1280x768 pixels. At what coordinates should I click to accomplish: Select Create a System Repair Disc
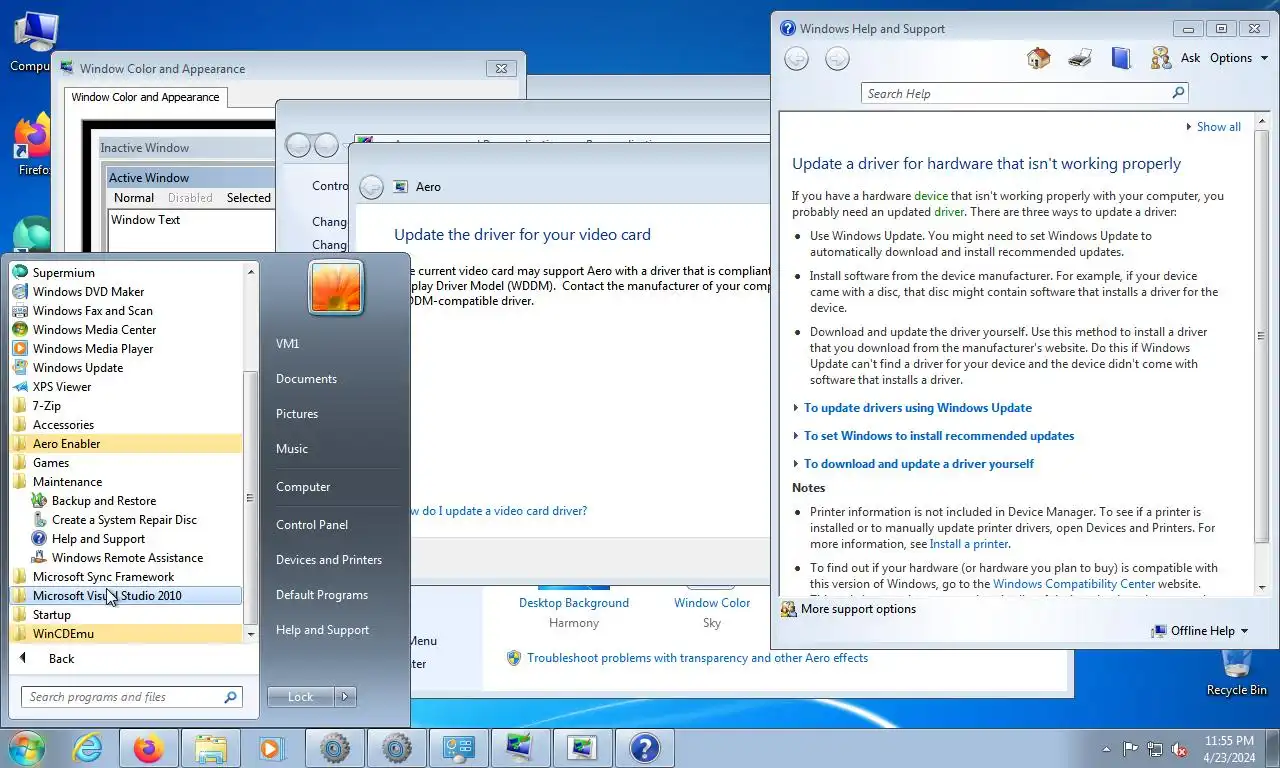click(x=124, y=519)
